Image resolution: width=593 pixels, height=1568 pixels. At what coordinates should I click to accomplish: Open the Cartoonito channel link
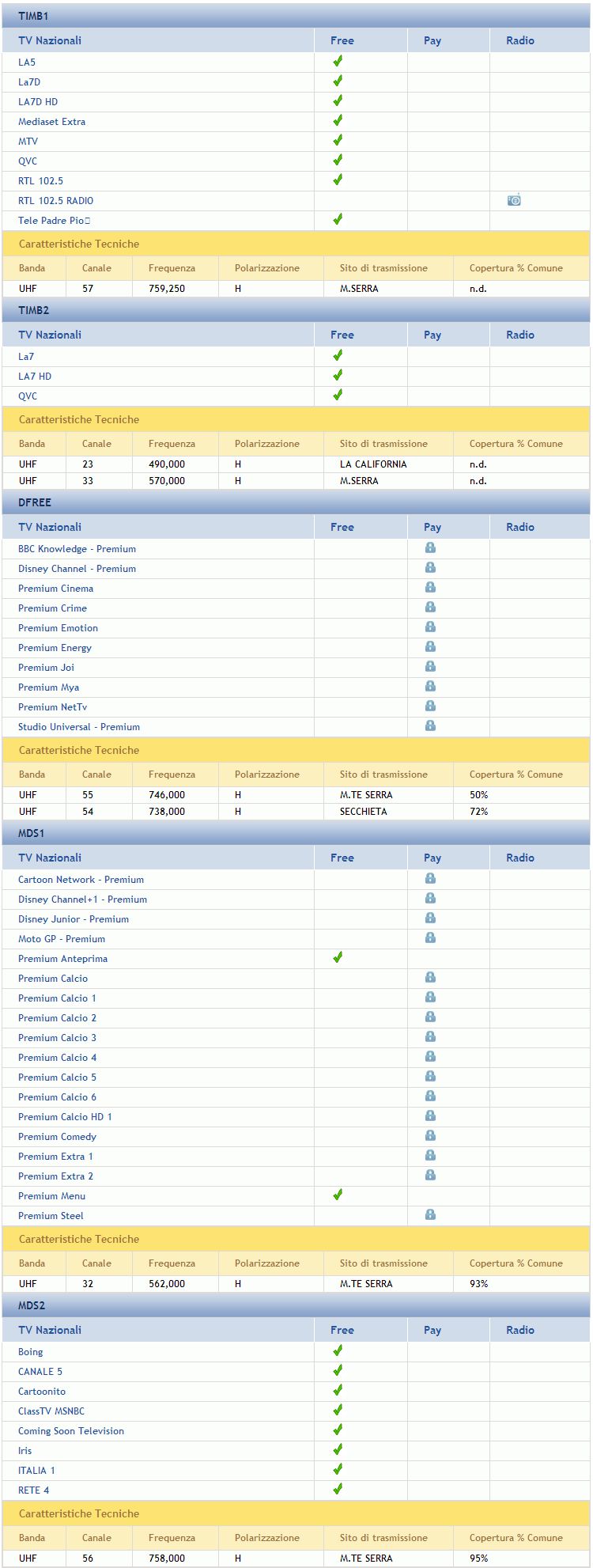(42, 1392)
